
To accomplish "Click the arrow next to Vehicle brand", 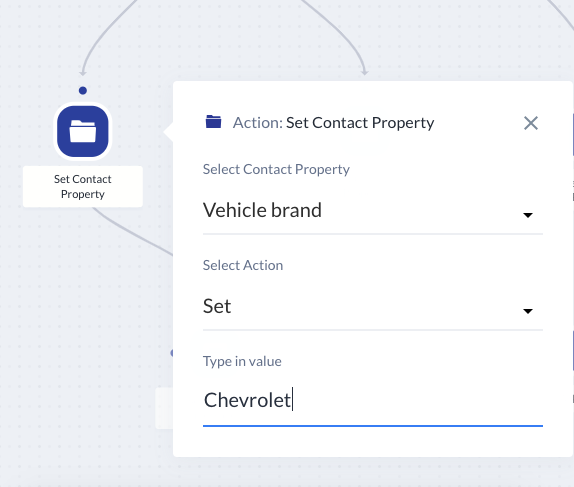I will click(x=528, y=215).
